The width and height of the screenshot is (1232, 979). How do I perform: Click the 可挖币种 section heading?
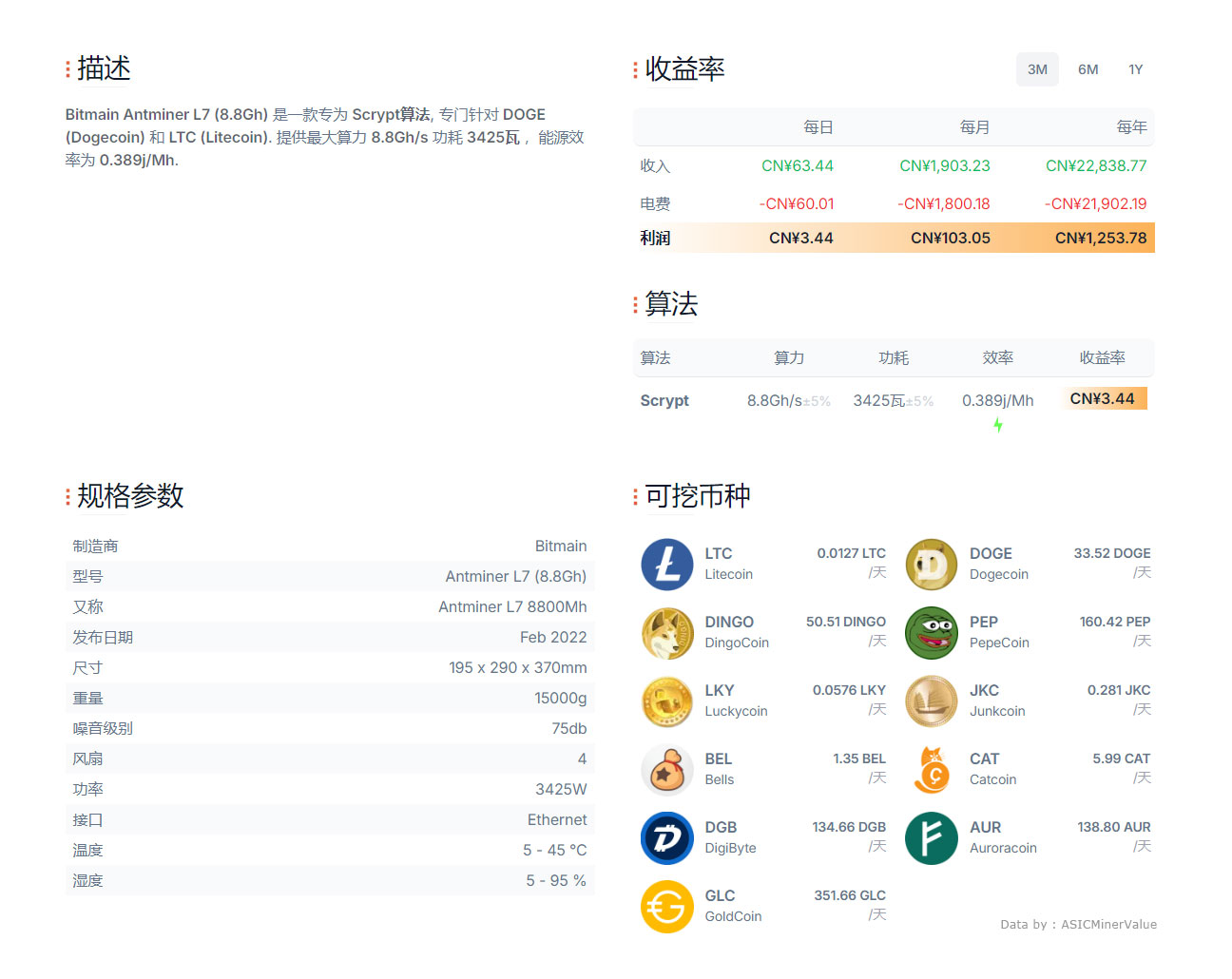698,496
